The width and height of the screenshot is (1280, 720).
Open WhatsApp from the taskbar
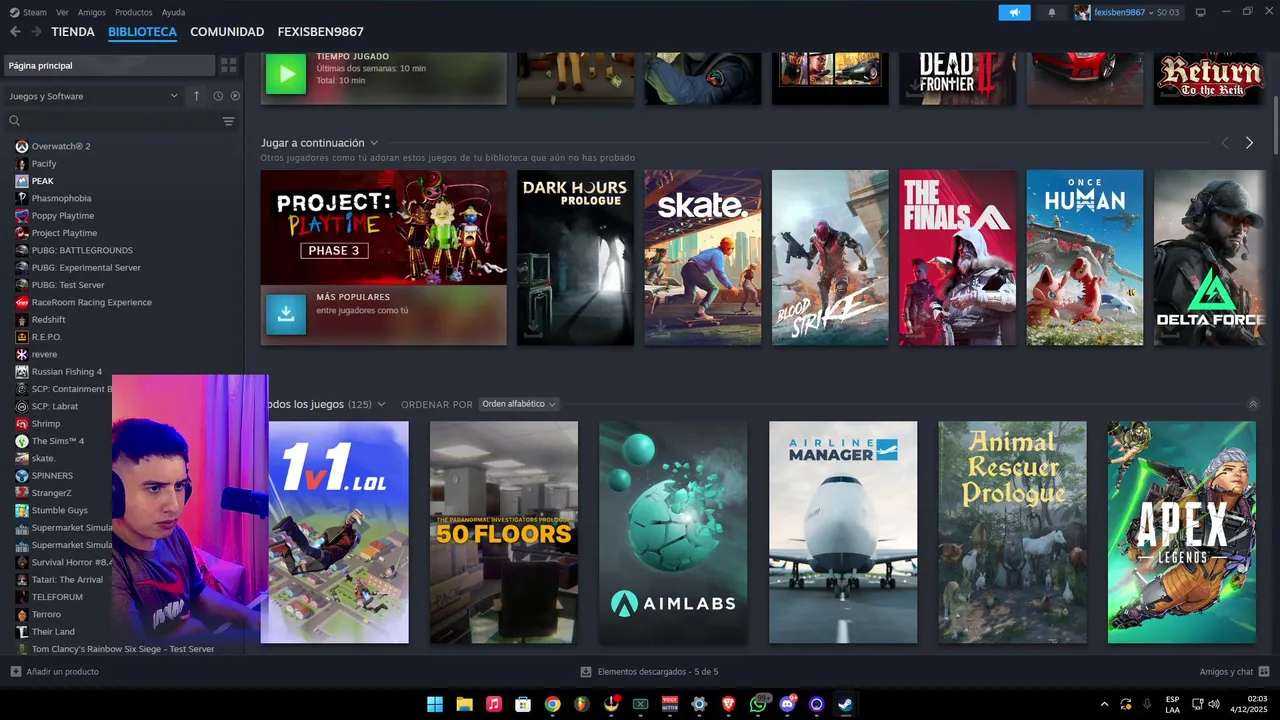point(758,704)
